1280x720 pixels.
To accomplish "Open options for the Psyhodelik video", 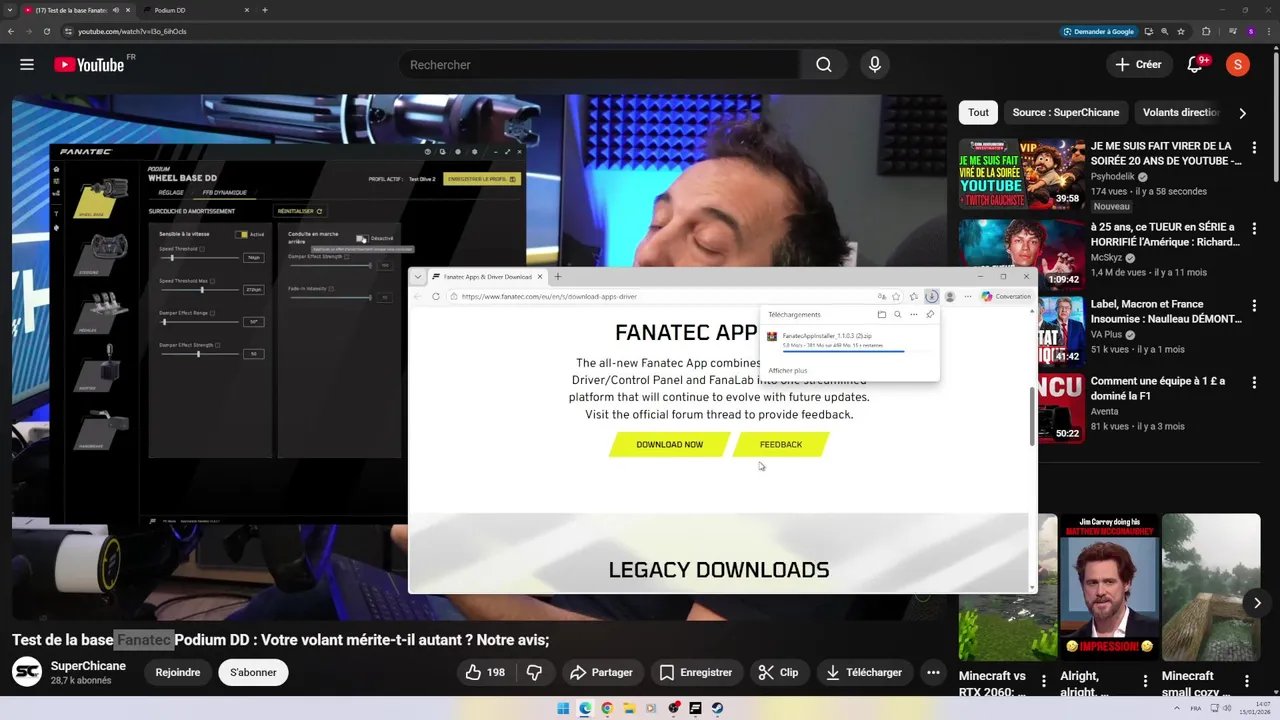I will (1254, 148).
